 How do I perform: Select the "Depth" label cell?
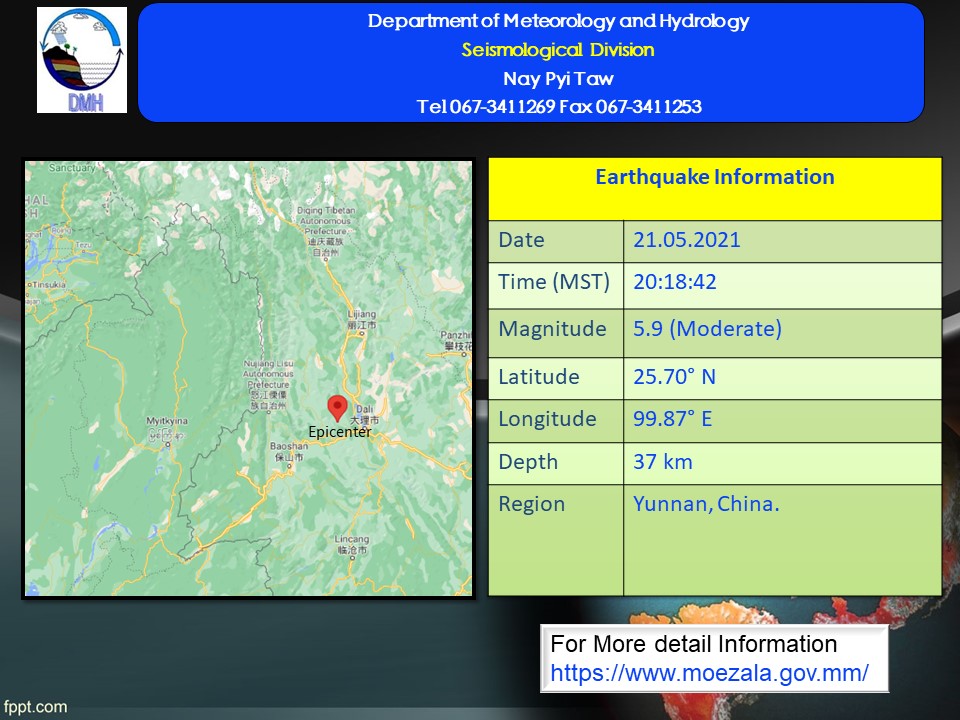click(x=556, y=463)
